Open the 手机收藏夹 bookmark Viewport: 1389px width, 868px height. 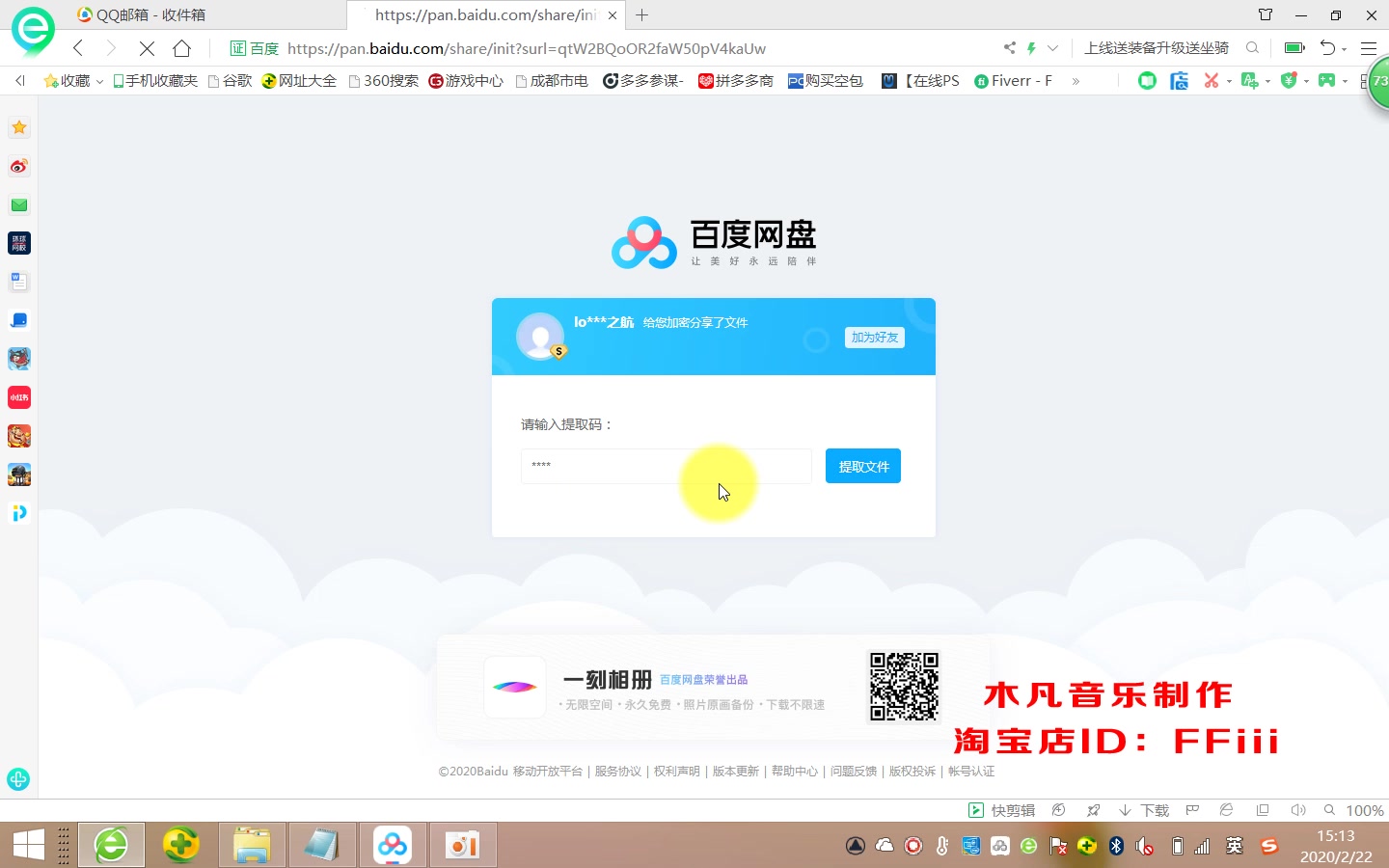pos(155,81)
